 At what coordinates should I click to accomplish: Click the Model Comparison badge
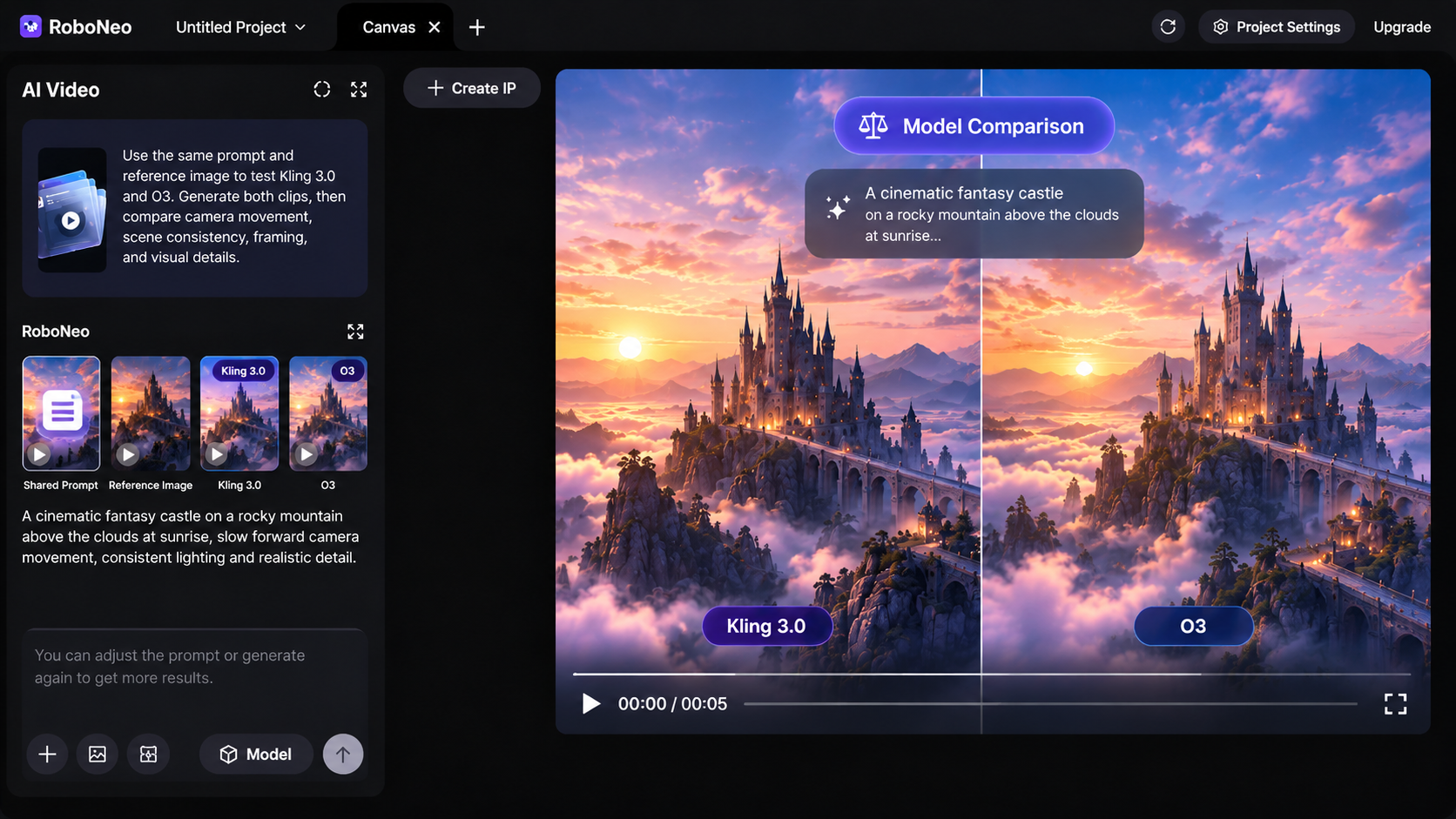[974, 126]
